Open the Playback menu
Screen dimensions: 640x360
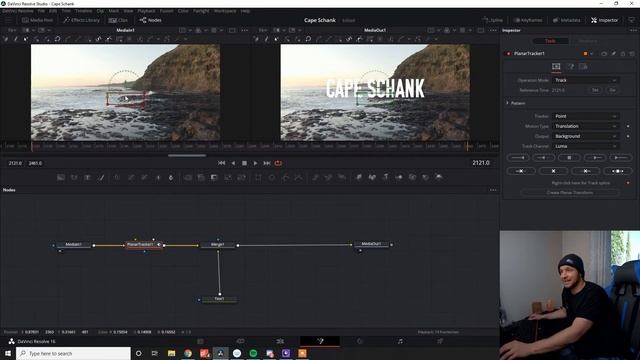(146, 11)
